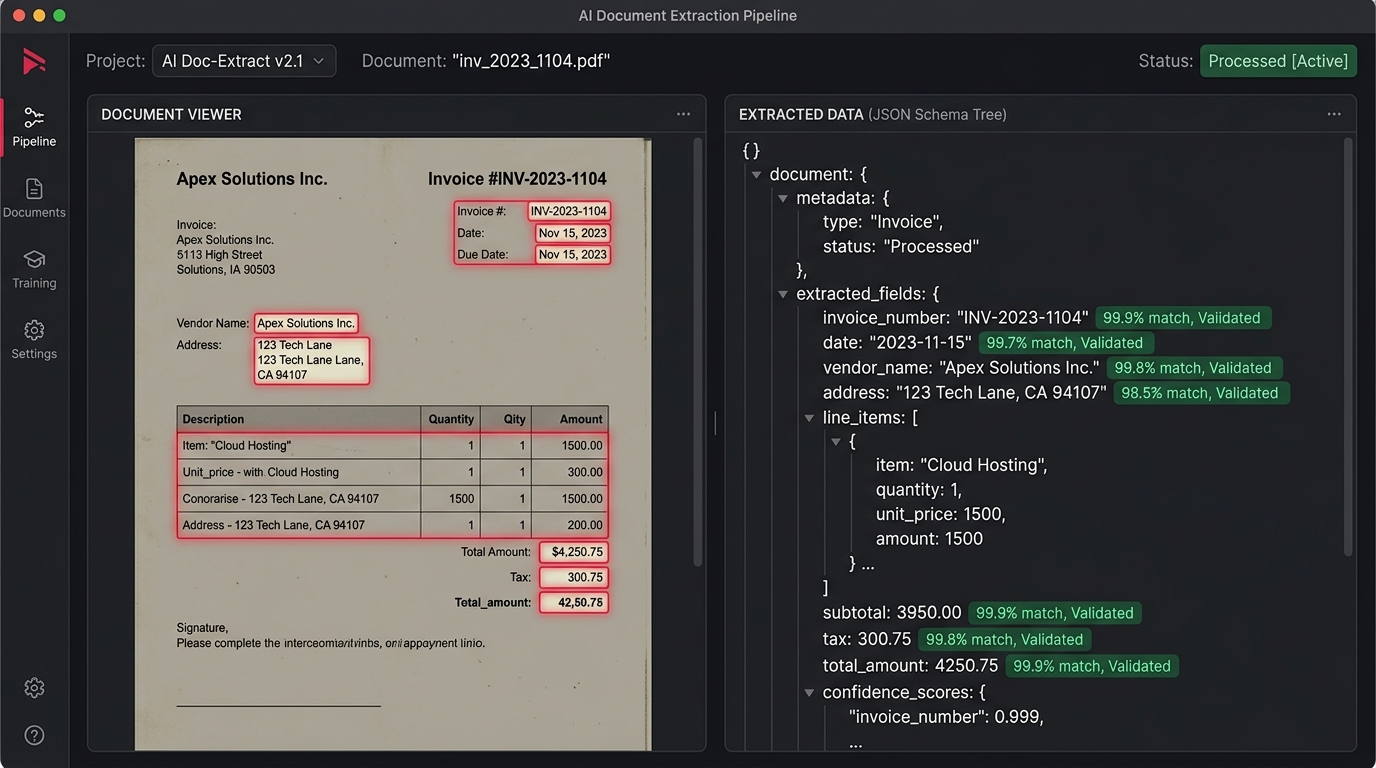Screen dimensions: 1376x768
Task: Click the "Unit_price - with Cloud Hosting" row
Action: coord(392,472)
